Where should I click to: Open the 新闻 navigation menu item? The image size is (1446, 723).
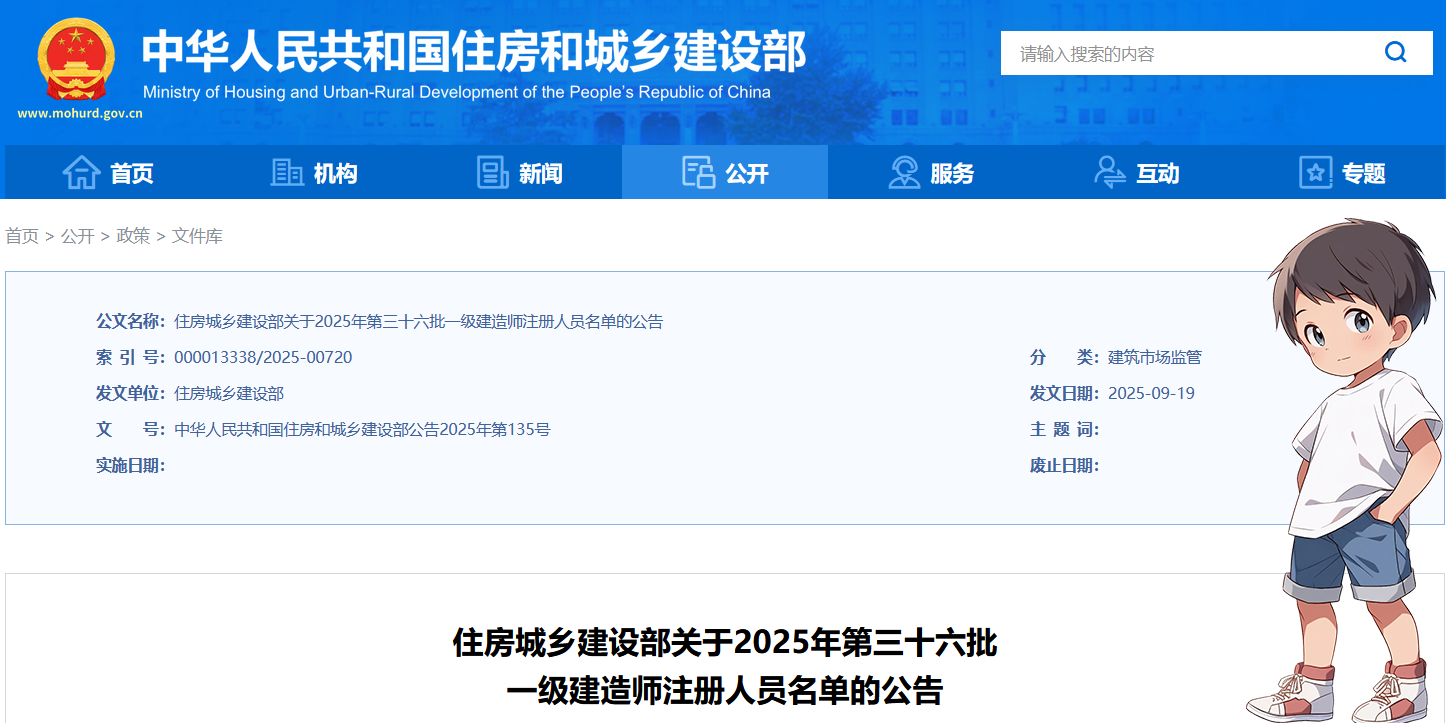(540, 174)
